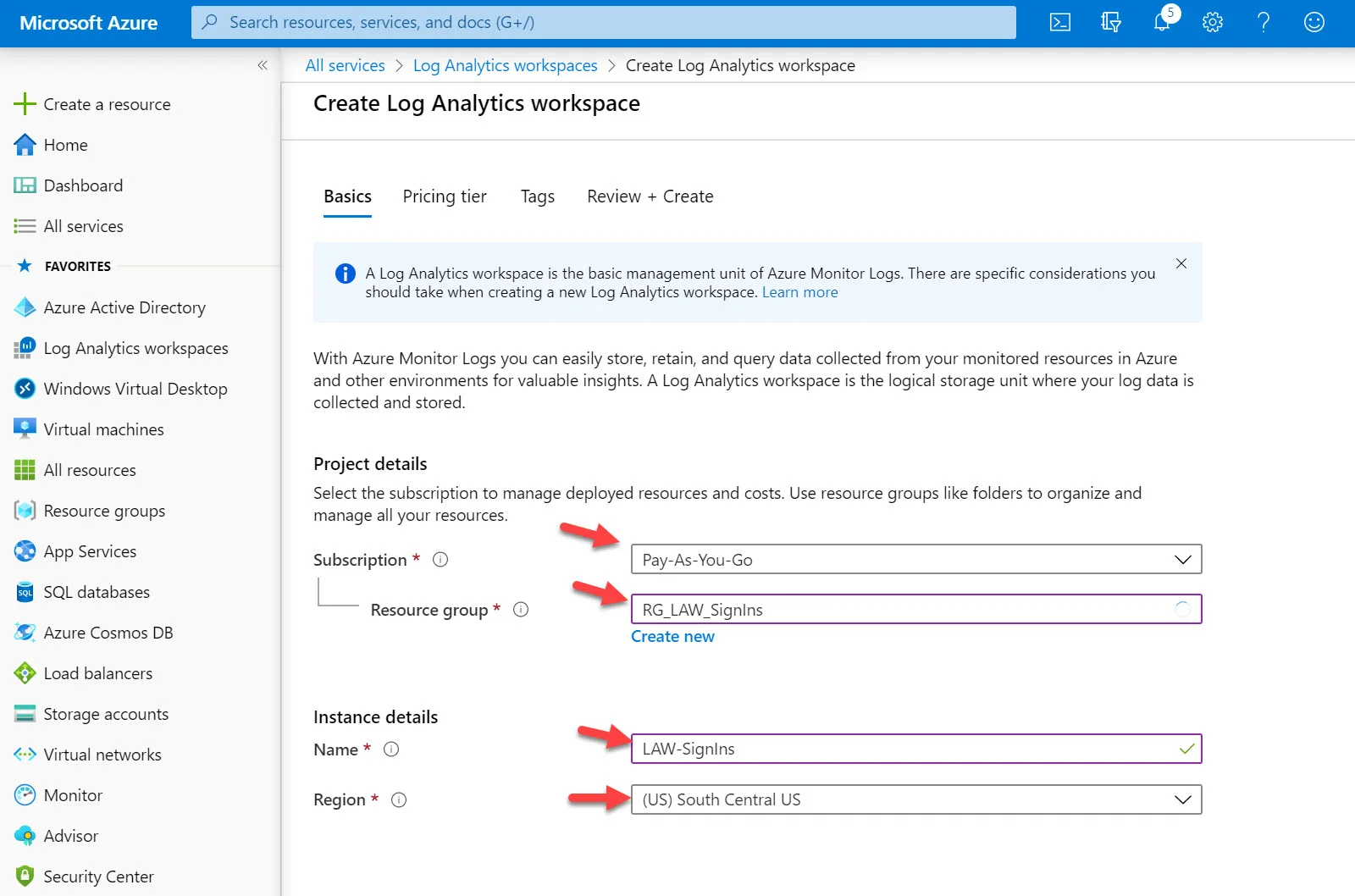Click the Home house icon
1355x896 pixels.
click(x=25, y=145)
